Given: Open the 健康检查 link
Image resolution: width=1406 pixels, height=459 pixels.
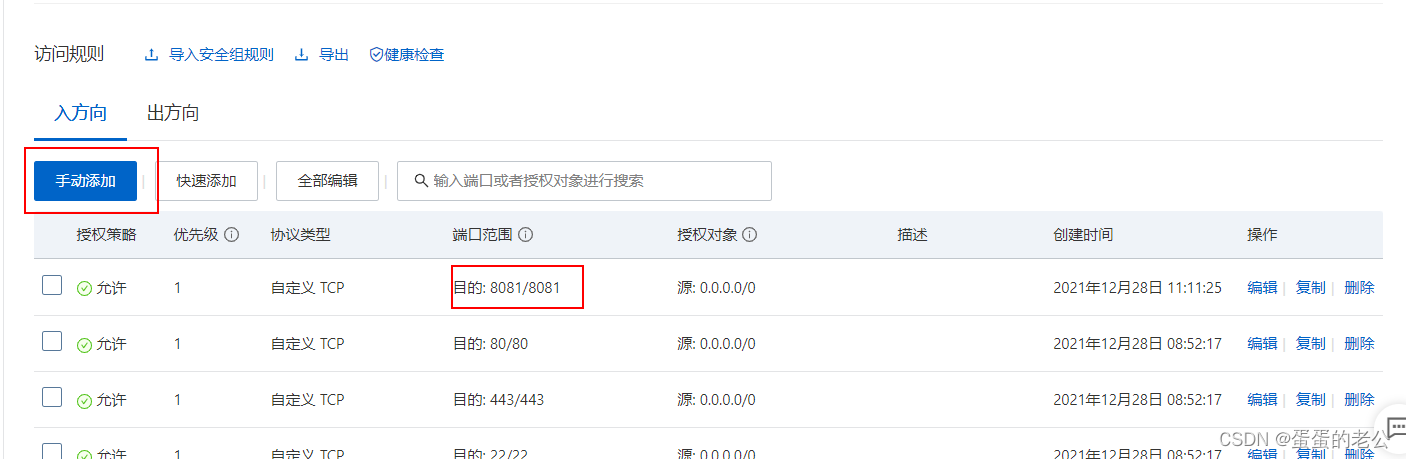Looking at the screenshot, I should pyautogui.click(x=414, y=55).
